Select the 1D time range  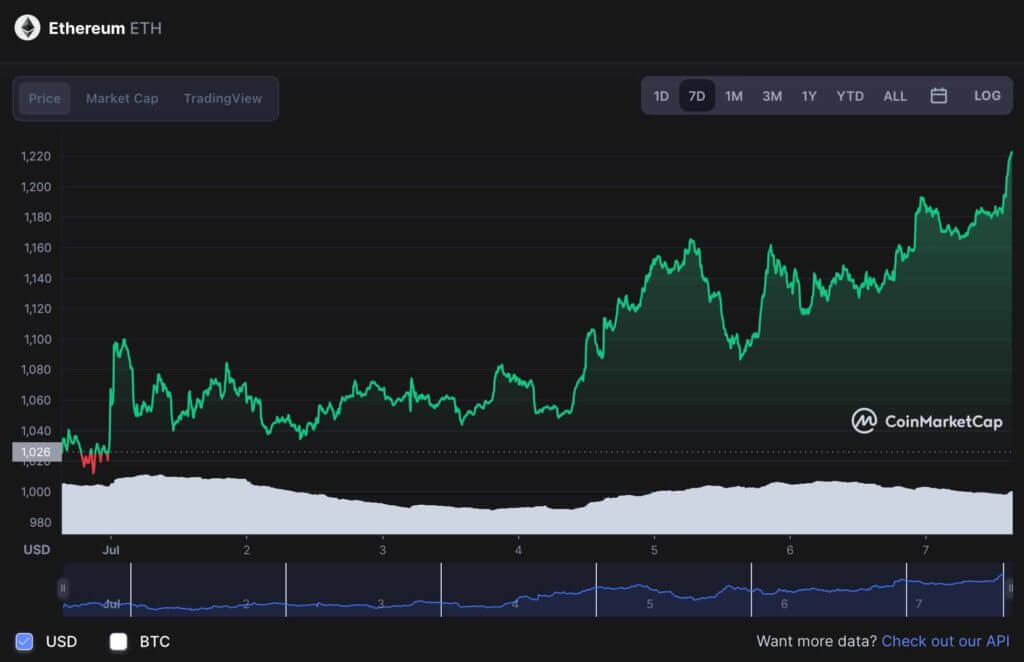pos(661,96)
